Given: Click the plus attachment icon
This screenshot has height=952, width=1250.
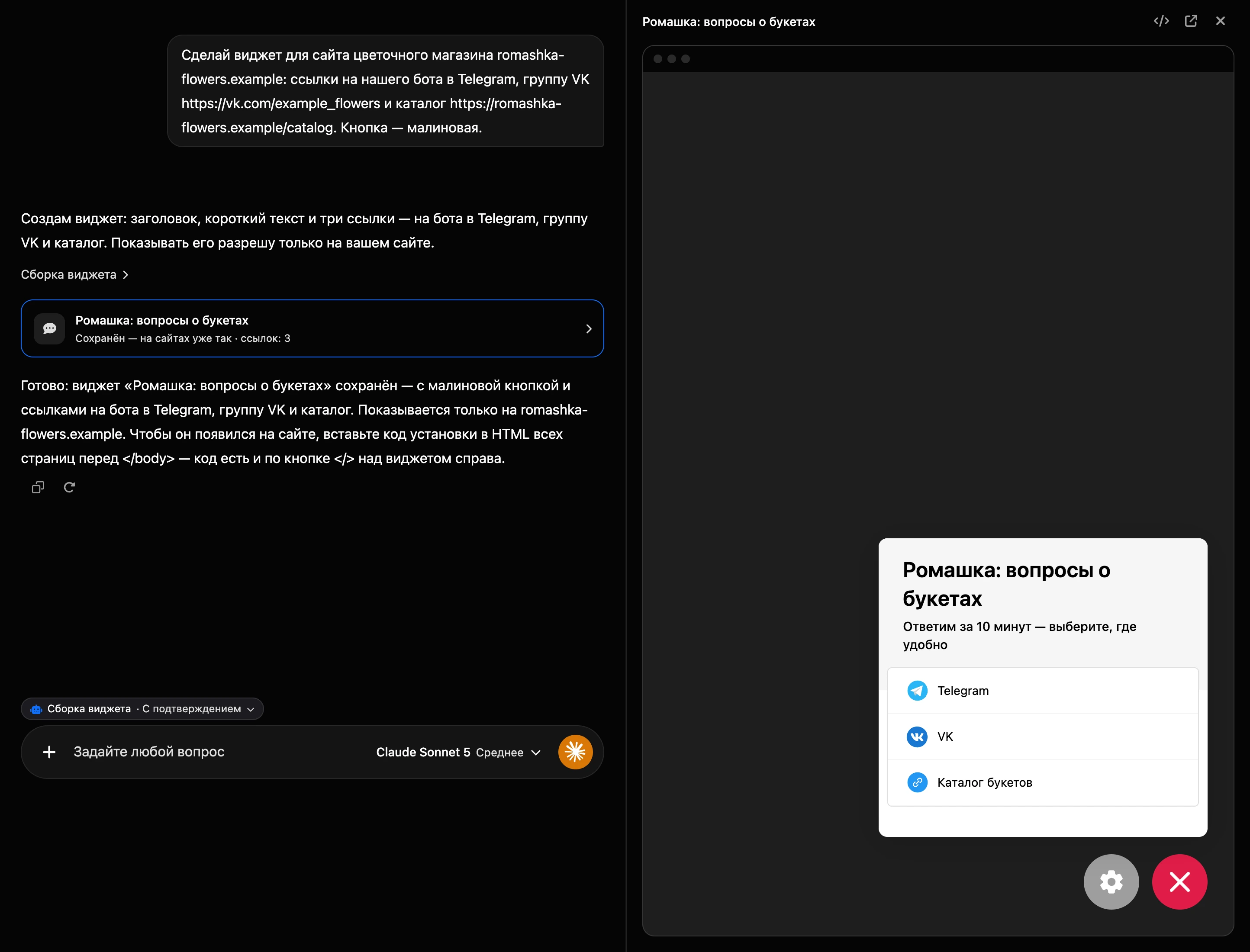Looking at the screenshot, I should pos(49,752).
